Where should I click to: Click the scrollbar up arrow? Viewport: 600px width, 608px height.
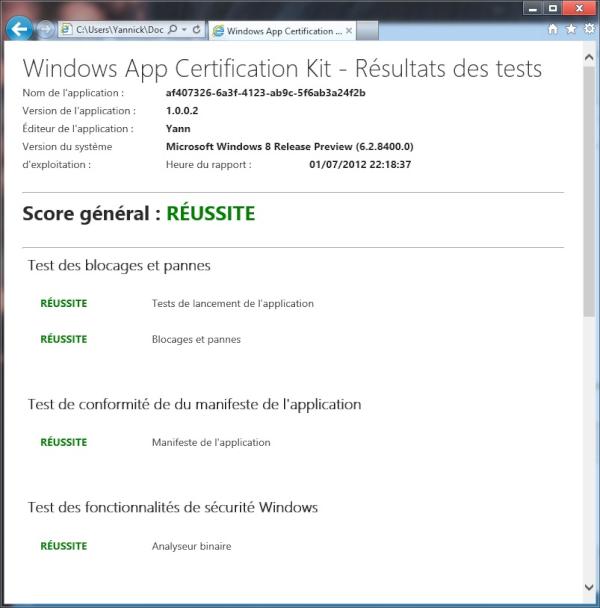click(x=589, y=58)
